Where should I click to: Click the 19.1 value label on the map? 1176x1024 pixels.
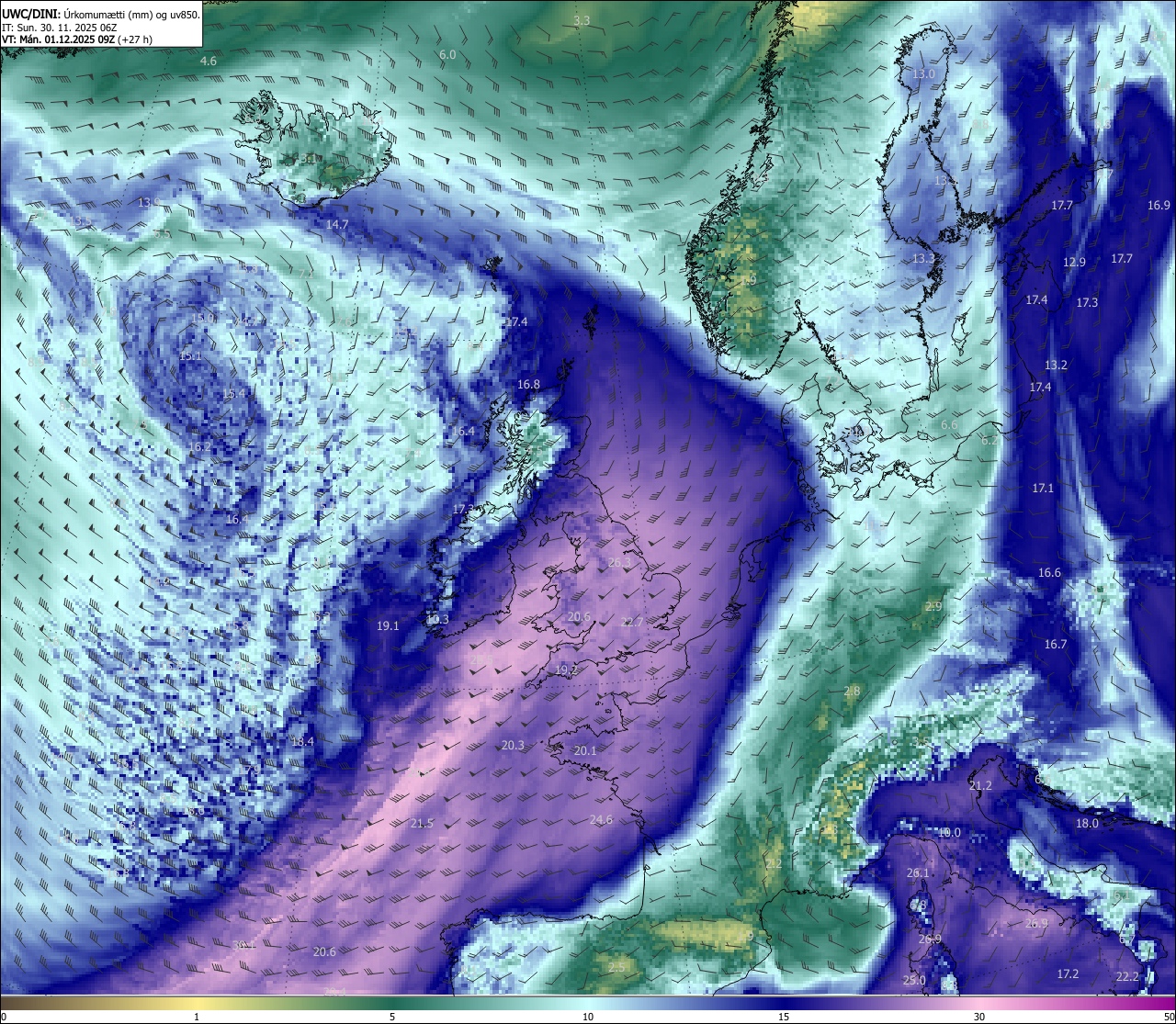tap(388, 626)
